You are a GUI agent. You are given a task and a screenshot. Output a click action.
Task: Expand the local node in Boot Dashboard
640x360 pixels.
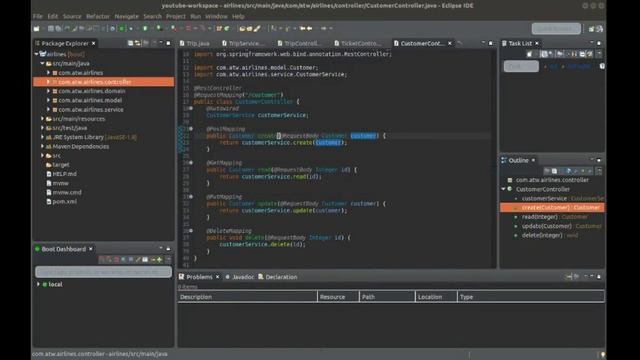click(x=38, y=284)
